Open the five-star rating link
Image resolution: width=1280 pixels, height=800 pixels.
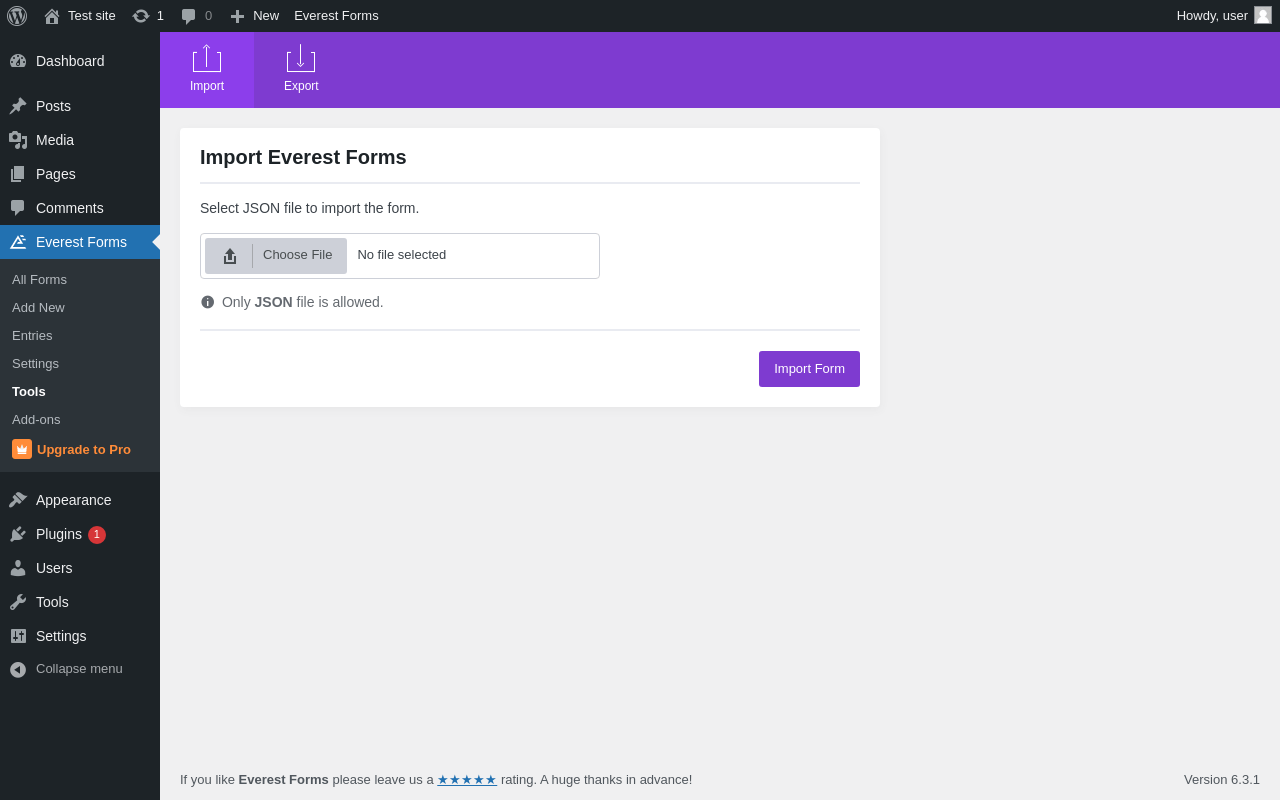click(x=467, y=780)
